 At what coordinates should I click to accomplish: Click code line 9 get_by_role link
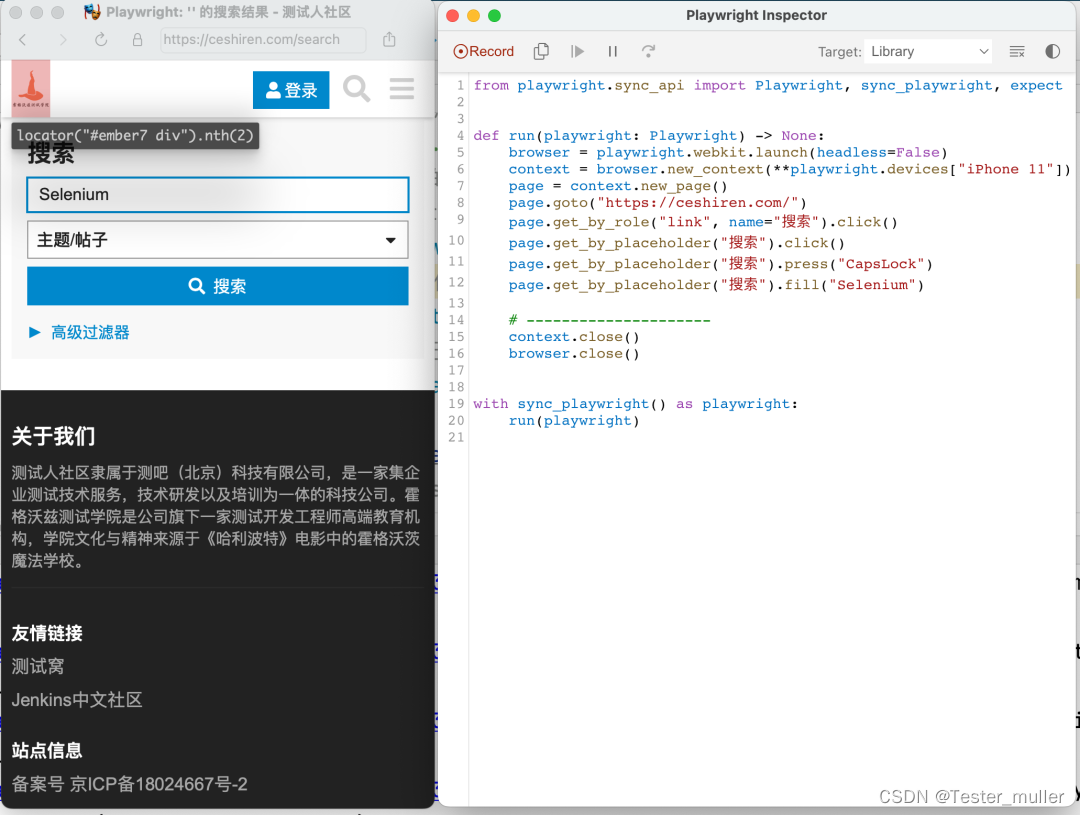coord(703,223)
